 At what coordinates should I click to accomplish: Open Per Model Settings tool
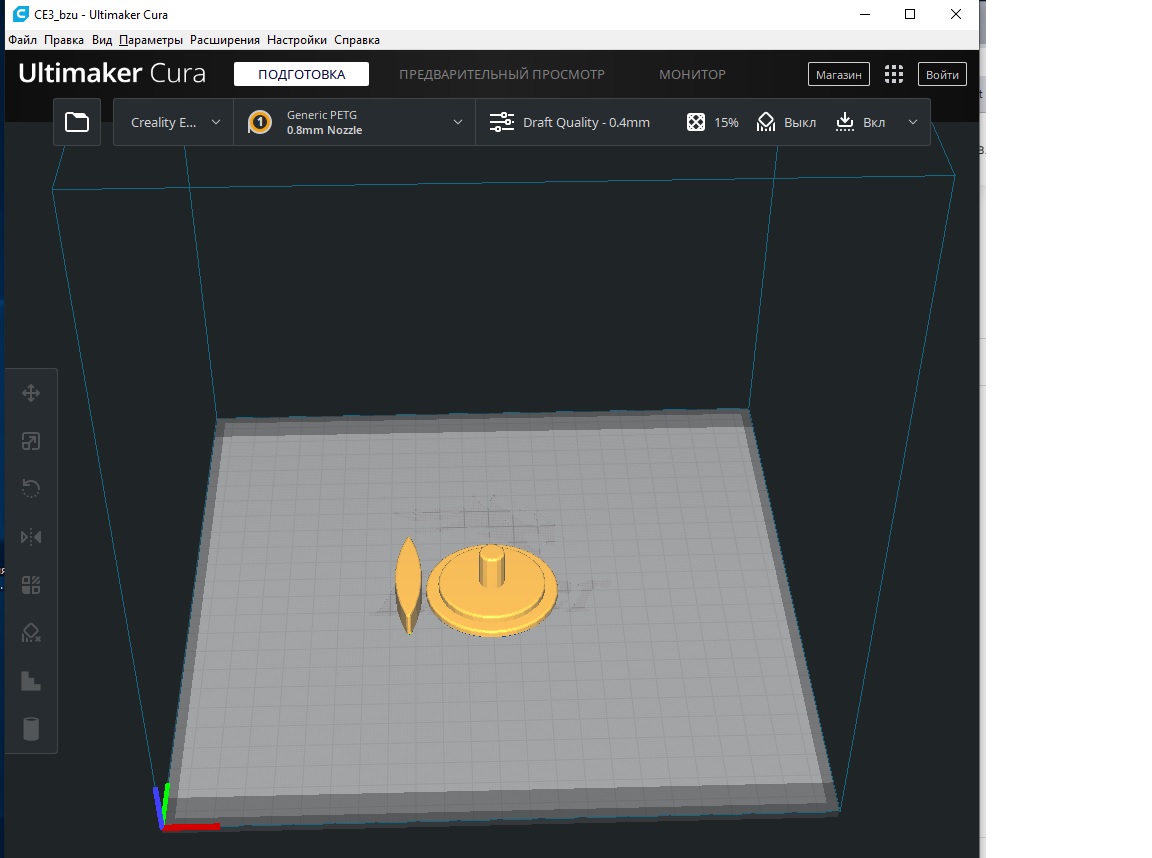(31, 585)
